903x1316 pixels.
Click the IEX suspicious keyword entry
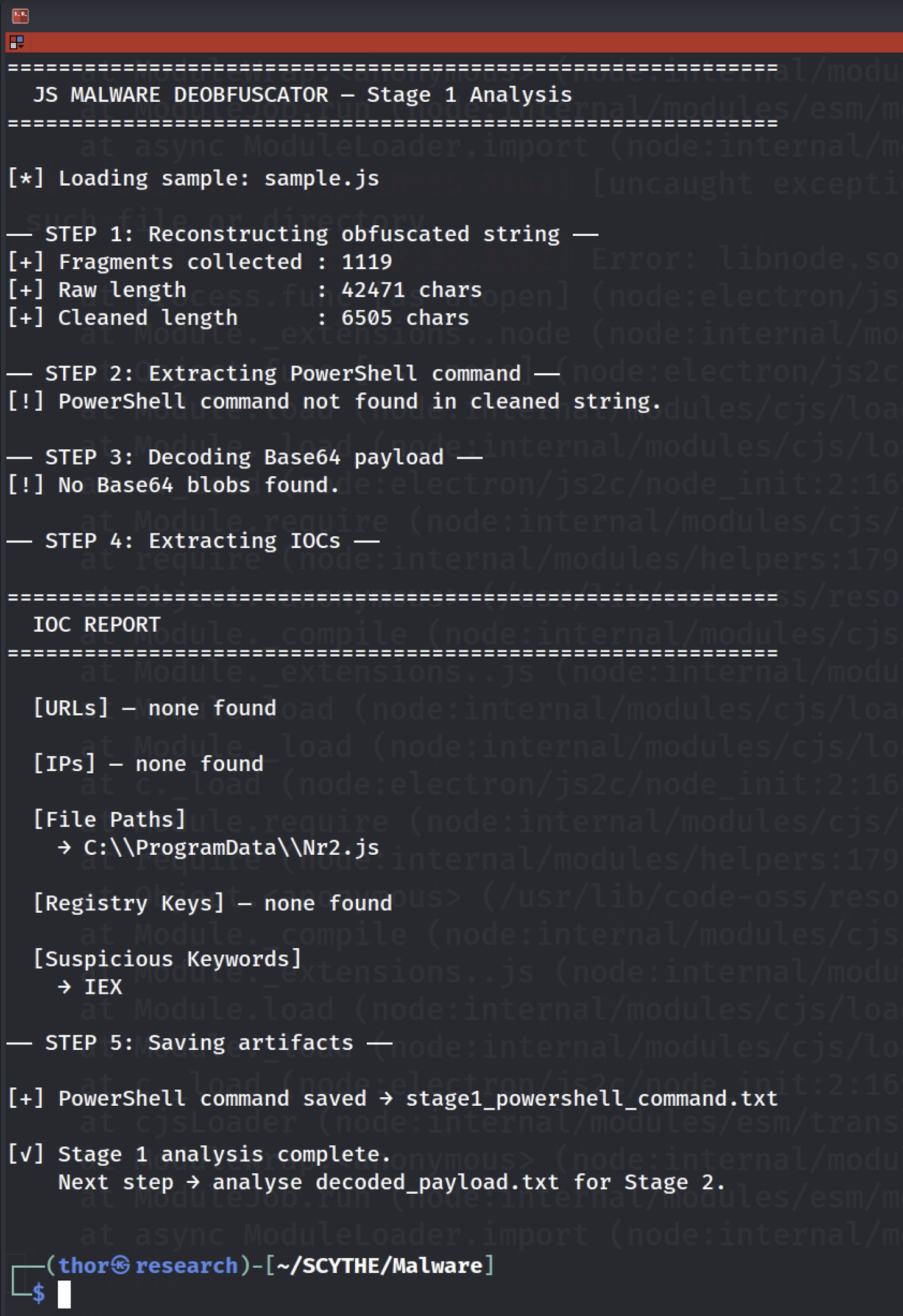click(x=103, y=987)
